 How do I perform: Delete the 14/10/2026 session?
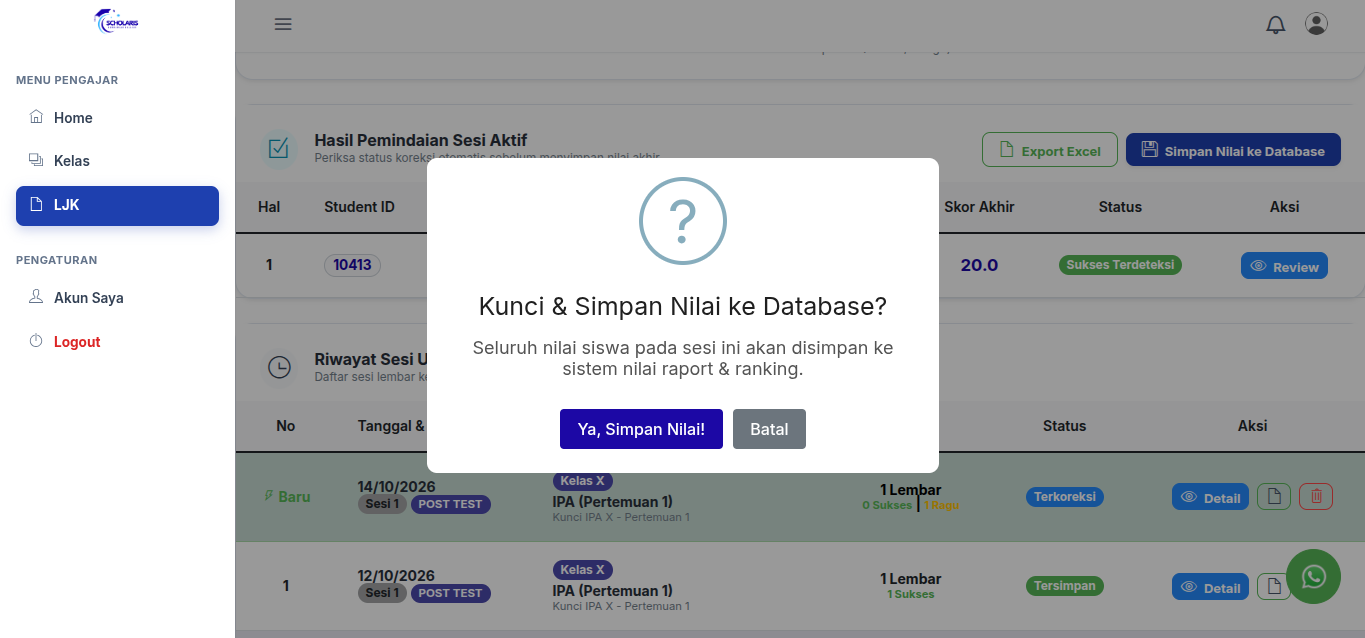click(1316, 497)
